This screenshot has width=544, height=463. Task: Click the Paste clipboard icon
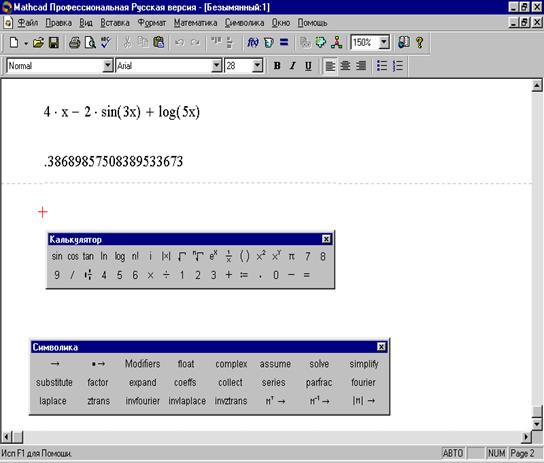[159, 43]
